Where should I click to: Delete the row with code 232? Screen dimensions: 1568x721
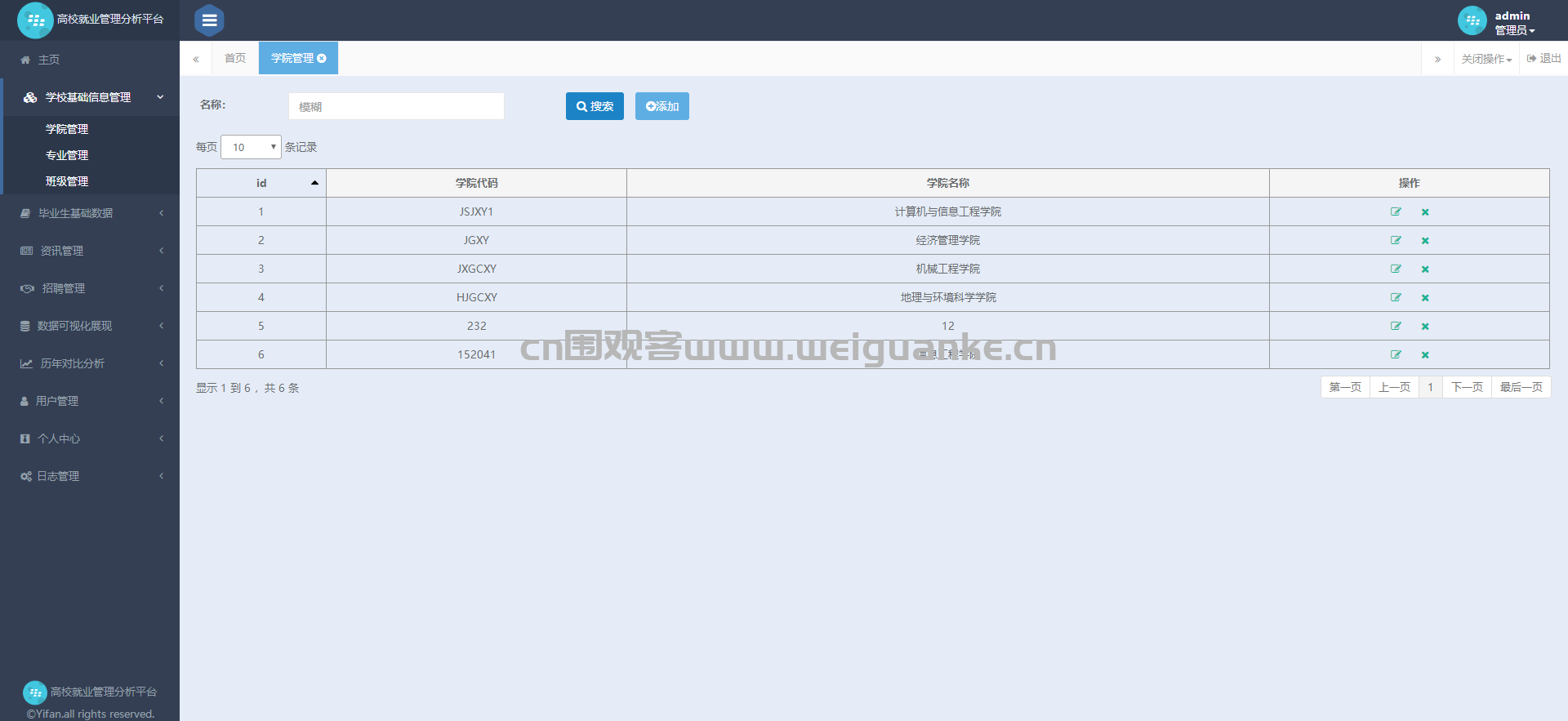point(1425,327)
